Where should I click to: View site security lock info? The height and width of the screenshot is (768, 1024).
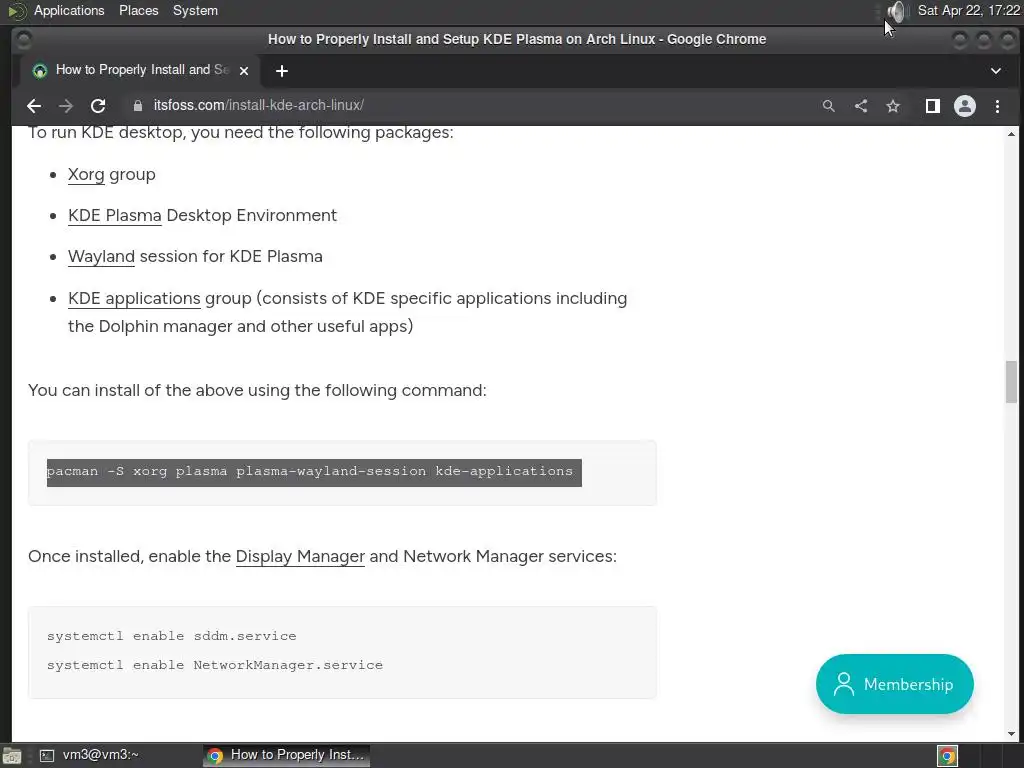[138, 106]
